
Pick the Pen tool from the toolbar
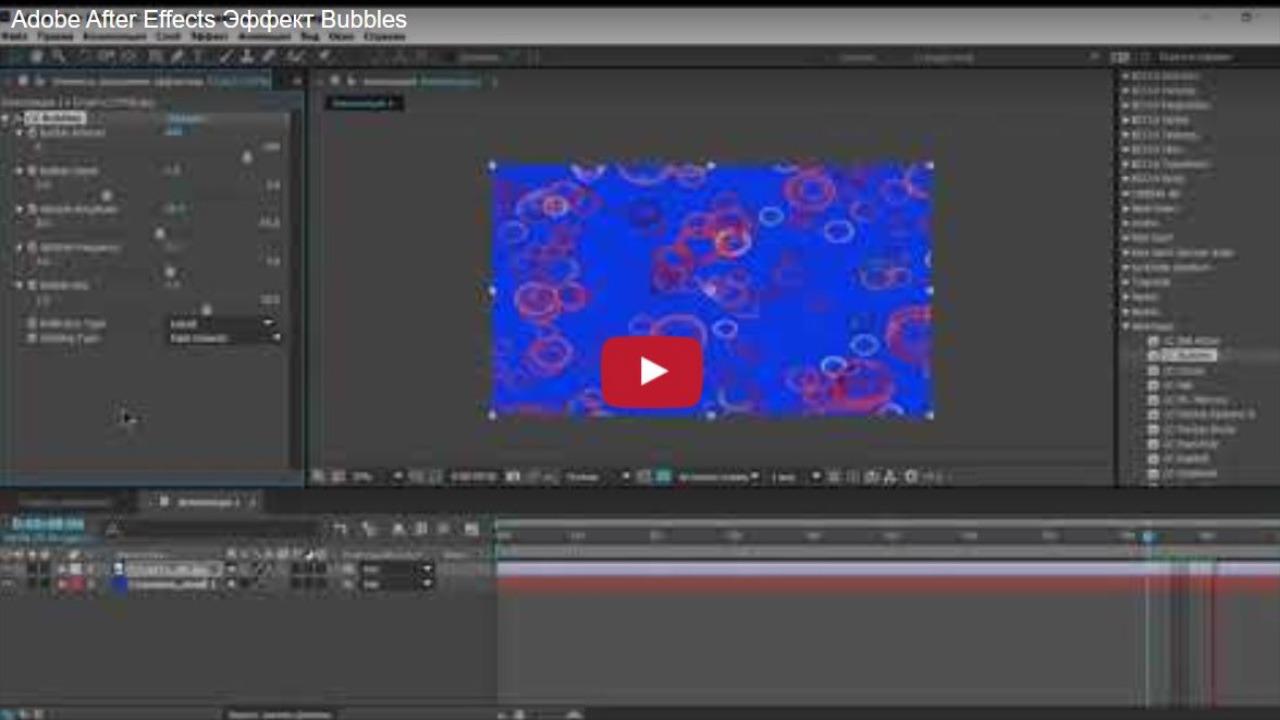174,56
